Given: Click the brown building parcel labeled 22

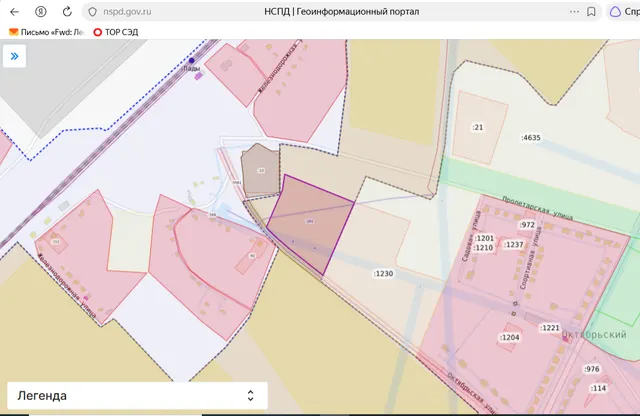Looking at the screenshot, I should (260, 169).
